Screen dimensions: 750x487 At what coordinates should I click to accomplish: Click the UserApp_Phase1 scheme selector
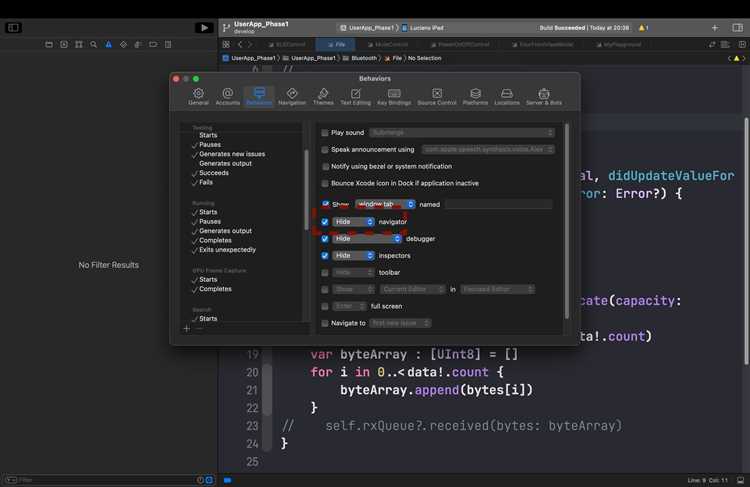(367, 28)
